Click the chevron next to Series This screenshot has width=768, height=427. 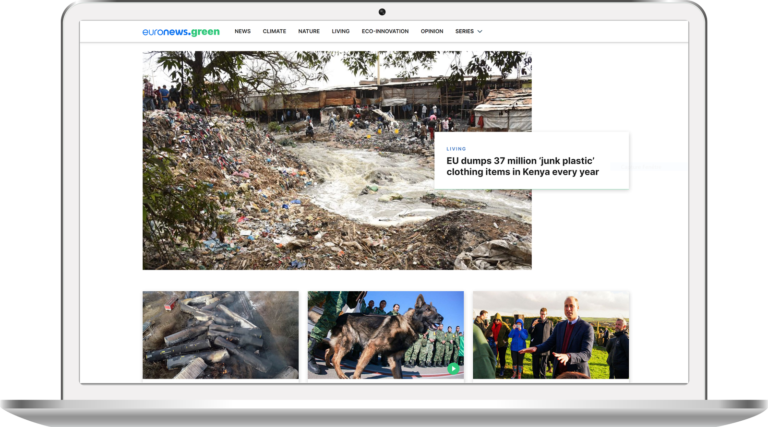click(x=480, y=31)
